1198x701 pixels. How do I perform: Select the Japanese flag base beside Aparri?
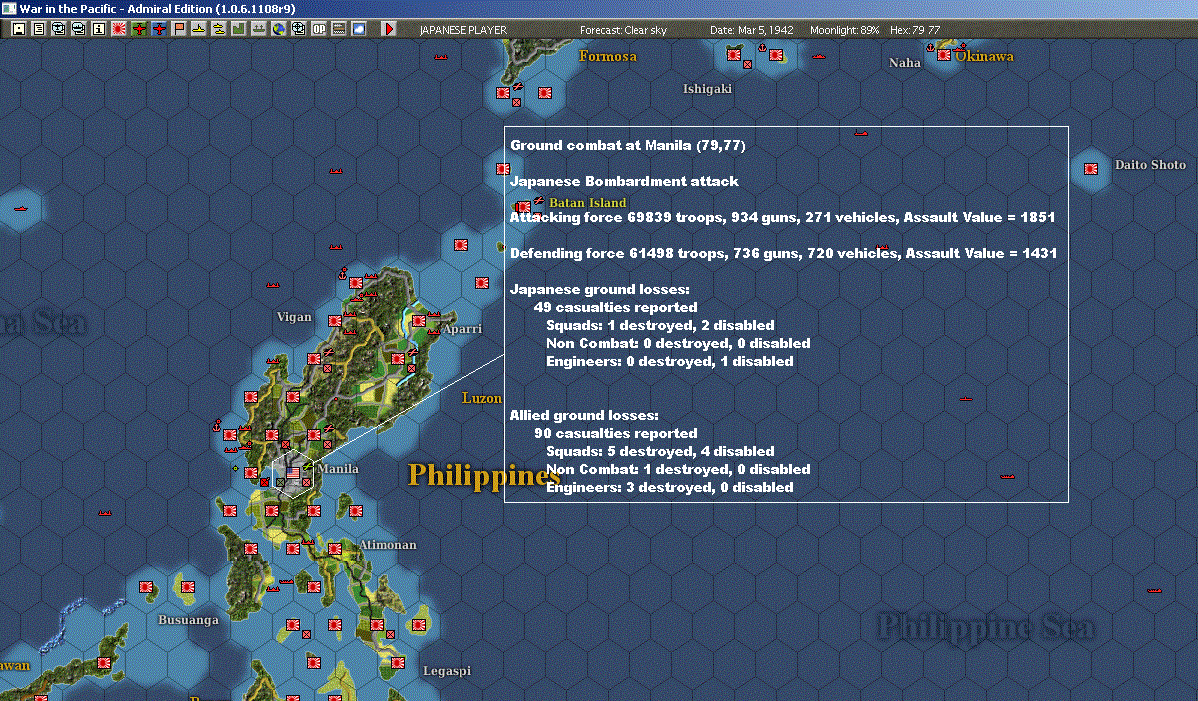coord(419,321)
